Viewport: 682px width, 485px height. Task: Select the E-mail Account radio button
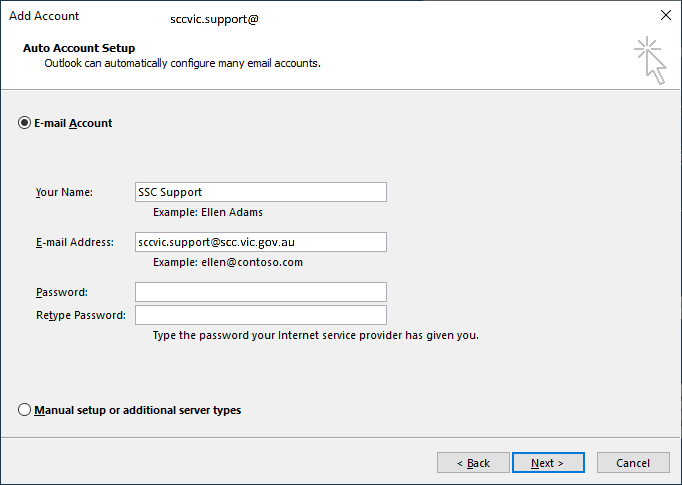tap(25, 123)
